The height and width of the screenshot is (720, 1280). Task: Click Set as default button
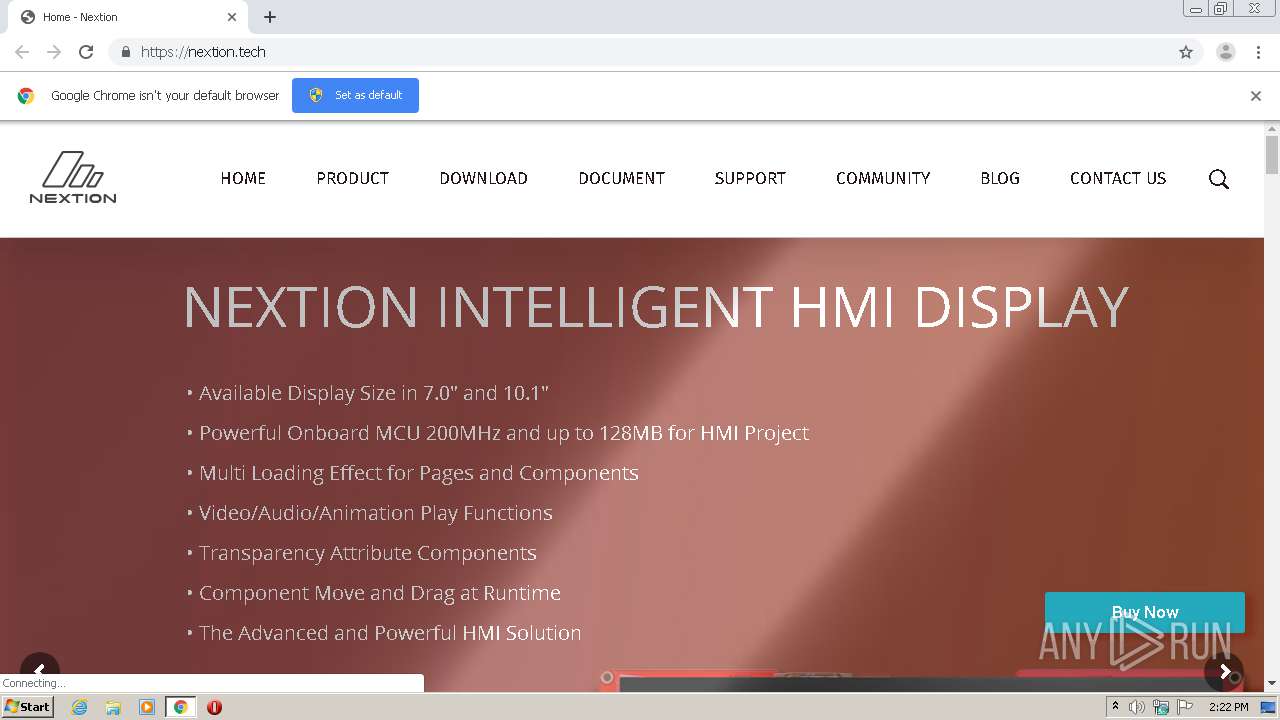coord(355,95)
